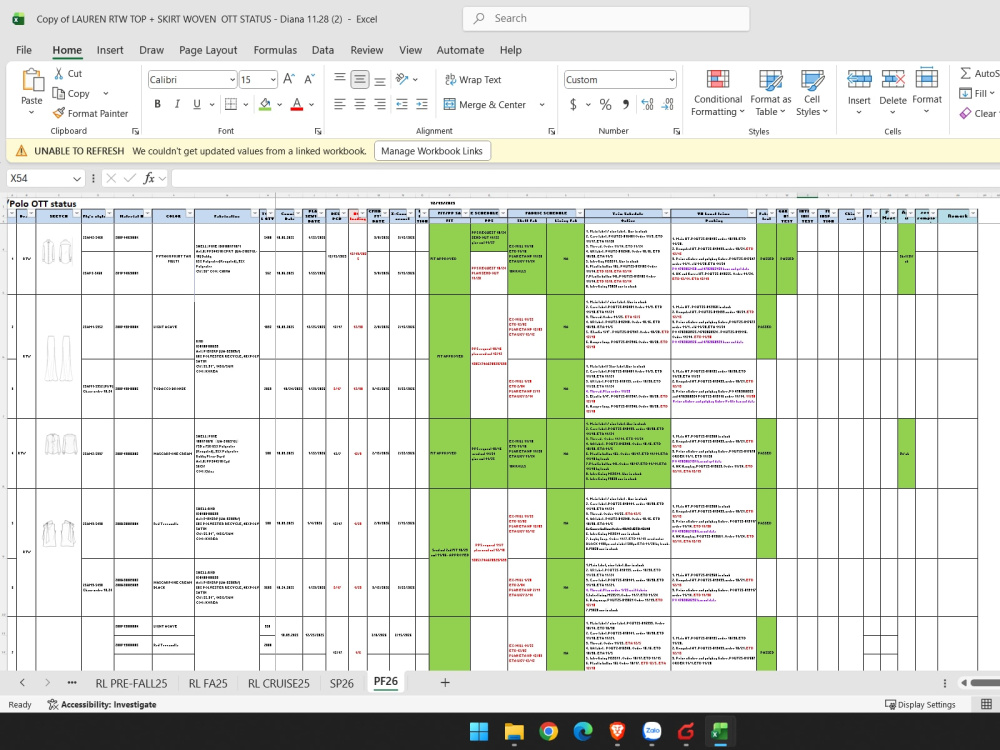
Task: Open the File menu
Action: coord(24,50)
